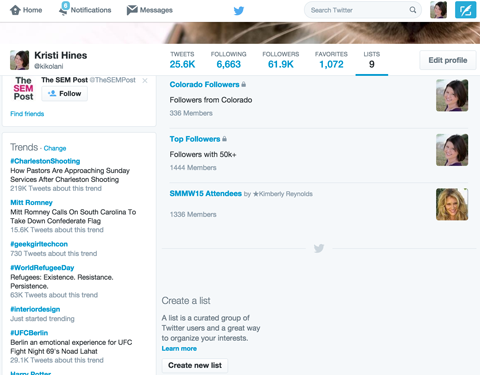480x375 pixels.
Task: Click the @kikolani handle
Action: coord(49,66)
